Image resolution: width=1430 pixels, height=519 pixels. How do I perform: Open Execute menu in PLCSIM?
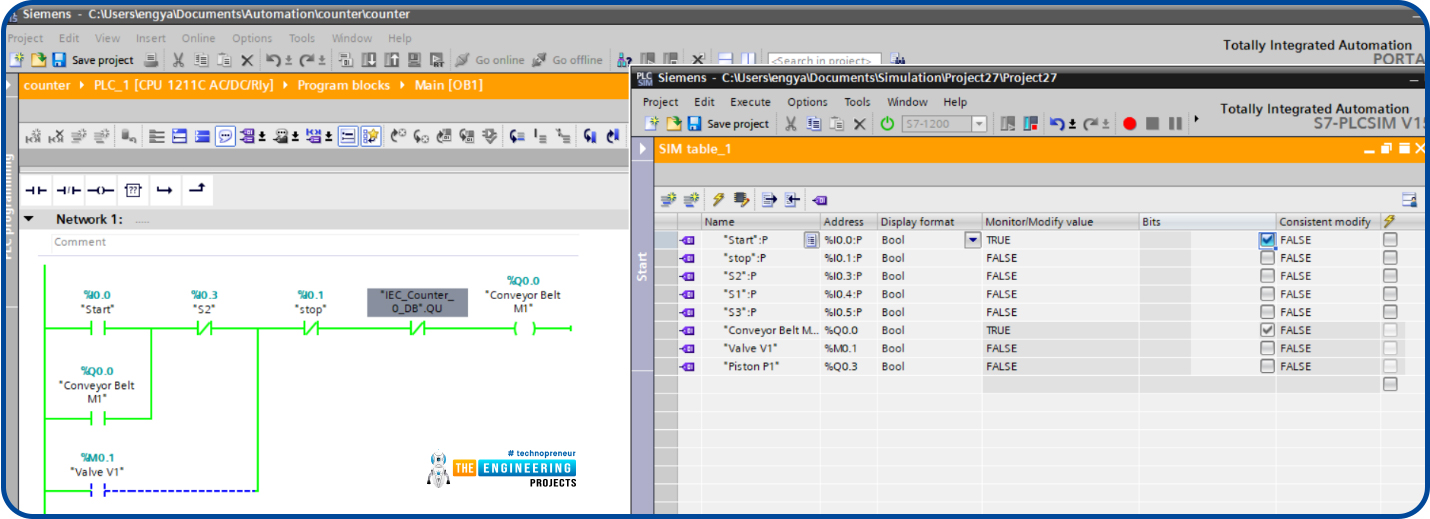[750, 102]
